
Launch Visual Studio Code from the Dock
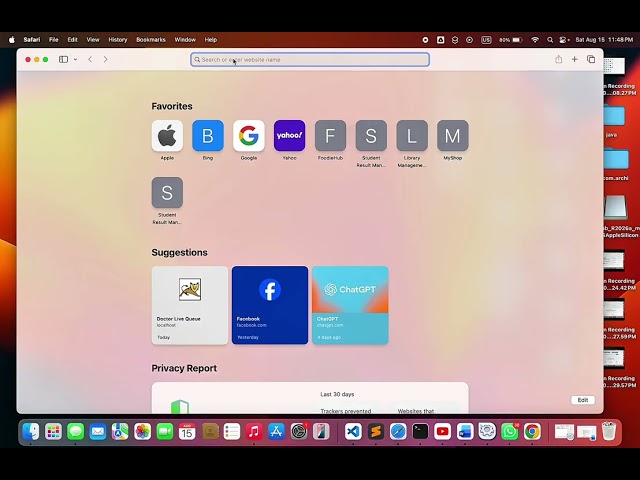tap(353, 431)
